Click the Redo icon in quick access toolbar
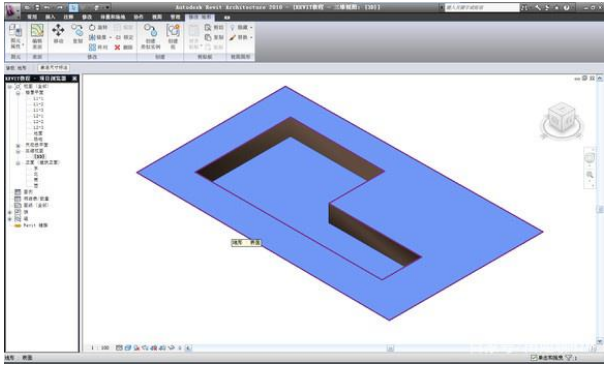Viewport: 612px width, 368px height. pyautogui.click(x=60, y=7)
